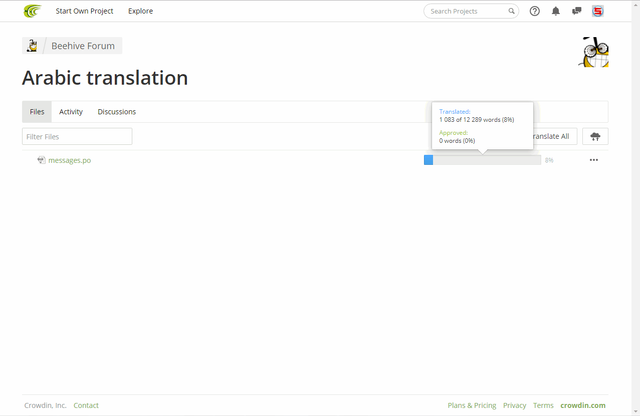640x416 pixels.
Task: Switch to the Discussions tab
Action: (x=117, y=111)
